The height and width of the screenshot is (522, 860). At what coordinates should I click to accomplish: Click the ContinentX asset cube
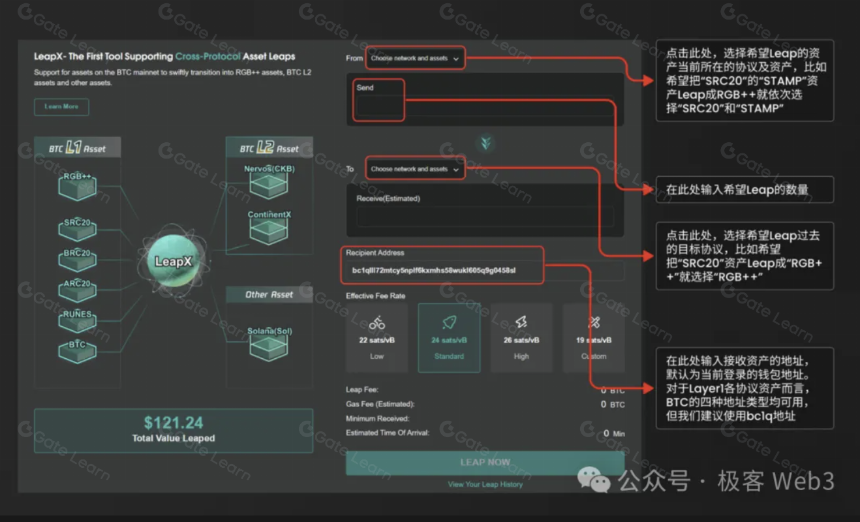pyautogui.click(x=269, y=227)
